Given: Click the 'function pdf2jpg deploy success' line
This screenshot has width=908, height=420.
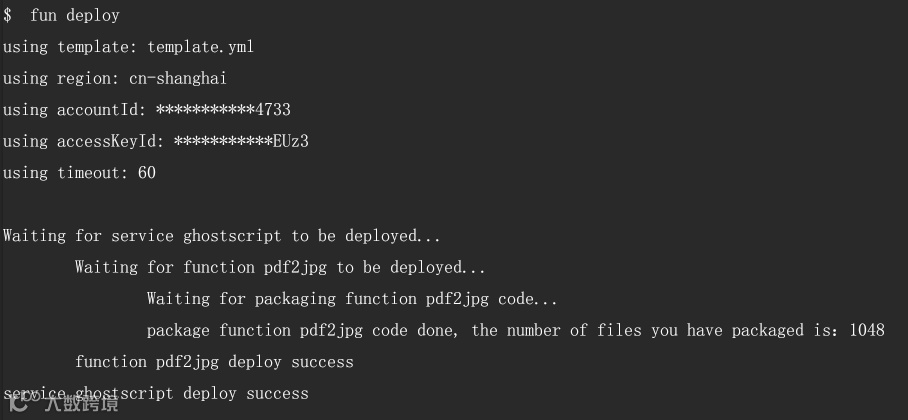Looking at the screenshot, I should 214,362.
